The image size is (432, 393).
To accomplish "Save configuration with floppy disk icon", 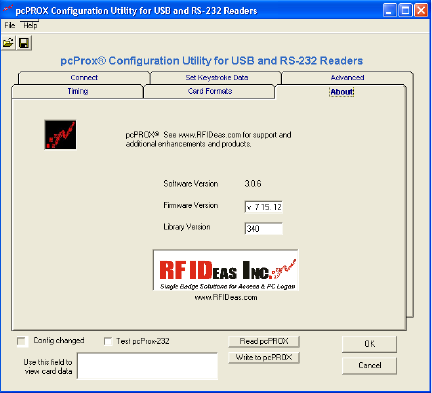I will (24, 43).
